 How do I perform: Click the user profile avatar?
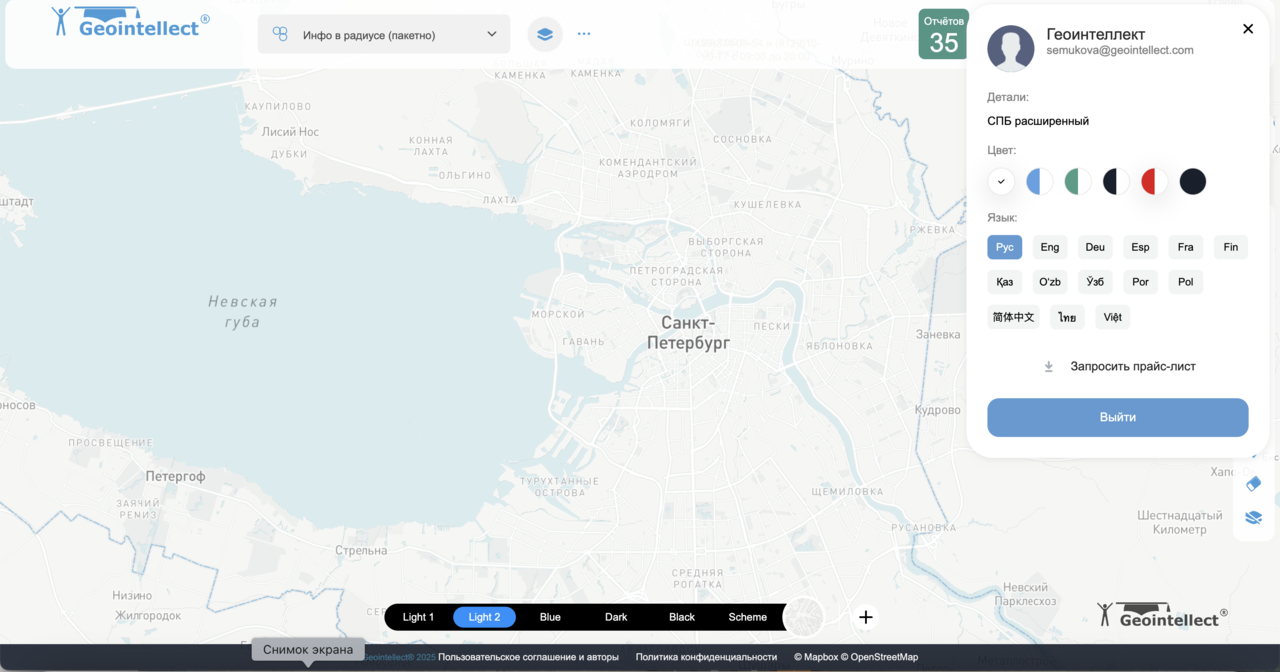click(x=1010, y=48)
